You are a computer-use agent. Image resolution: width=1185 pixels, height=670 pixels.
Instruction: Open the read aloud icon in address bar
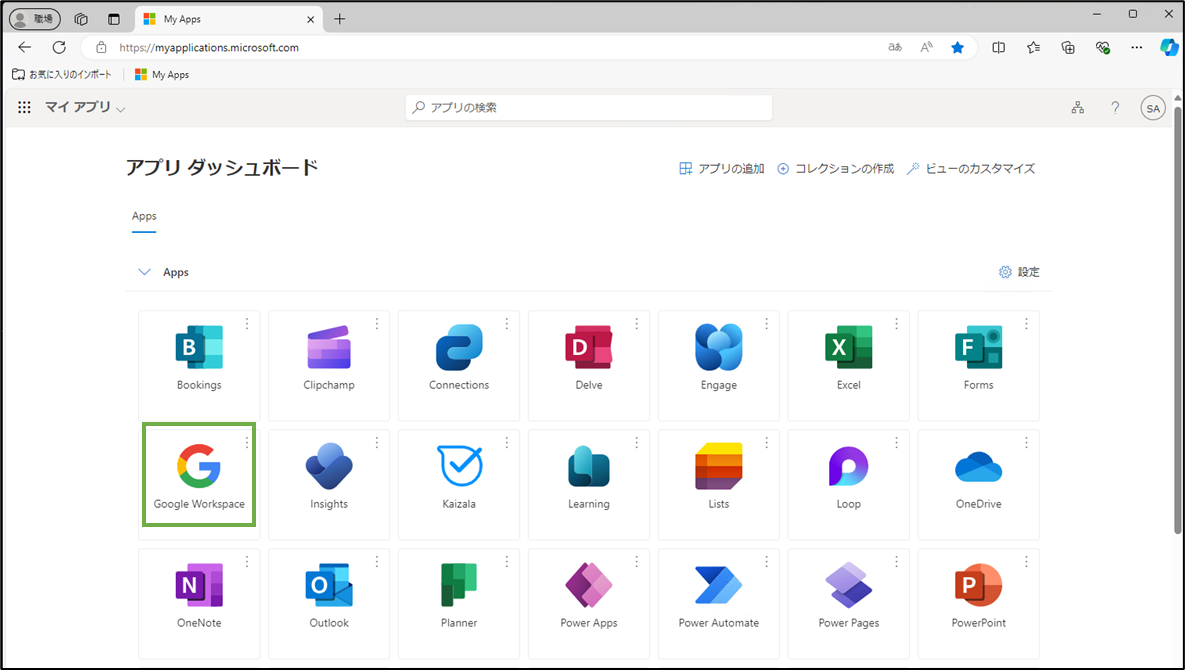(x=927, y=48)
